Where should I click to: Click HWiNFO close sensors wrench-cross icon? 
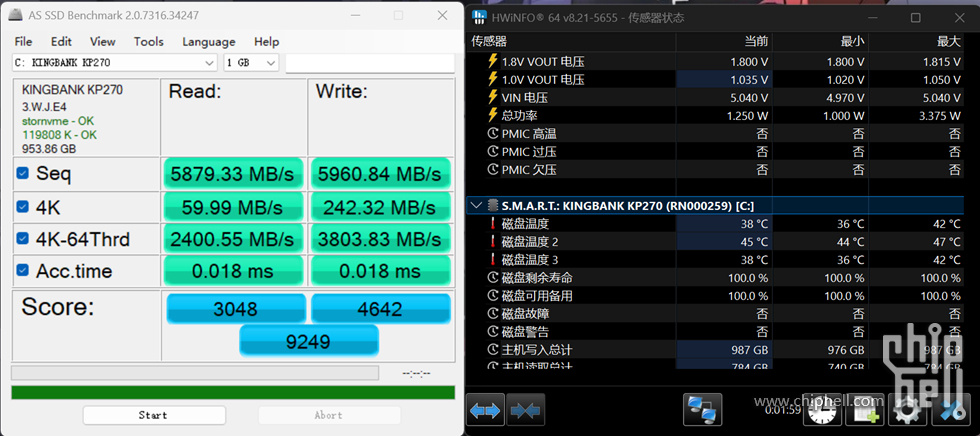(x=951, y=410)
